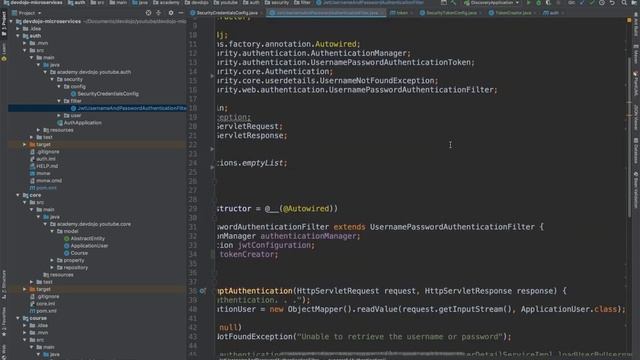Open the Favorites tool window from the left sidebar

[x=4, y=322]
